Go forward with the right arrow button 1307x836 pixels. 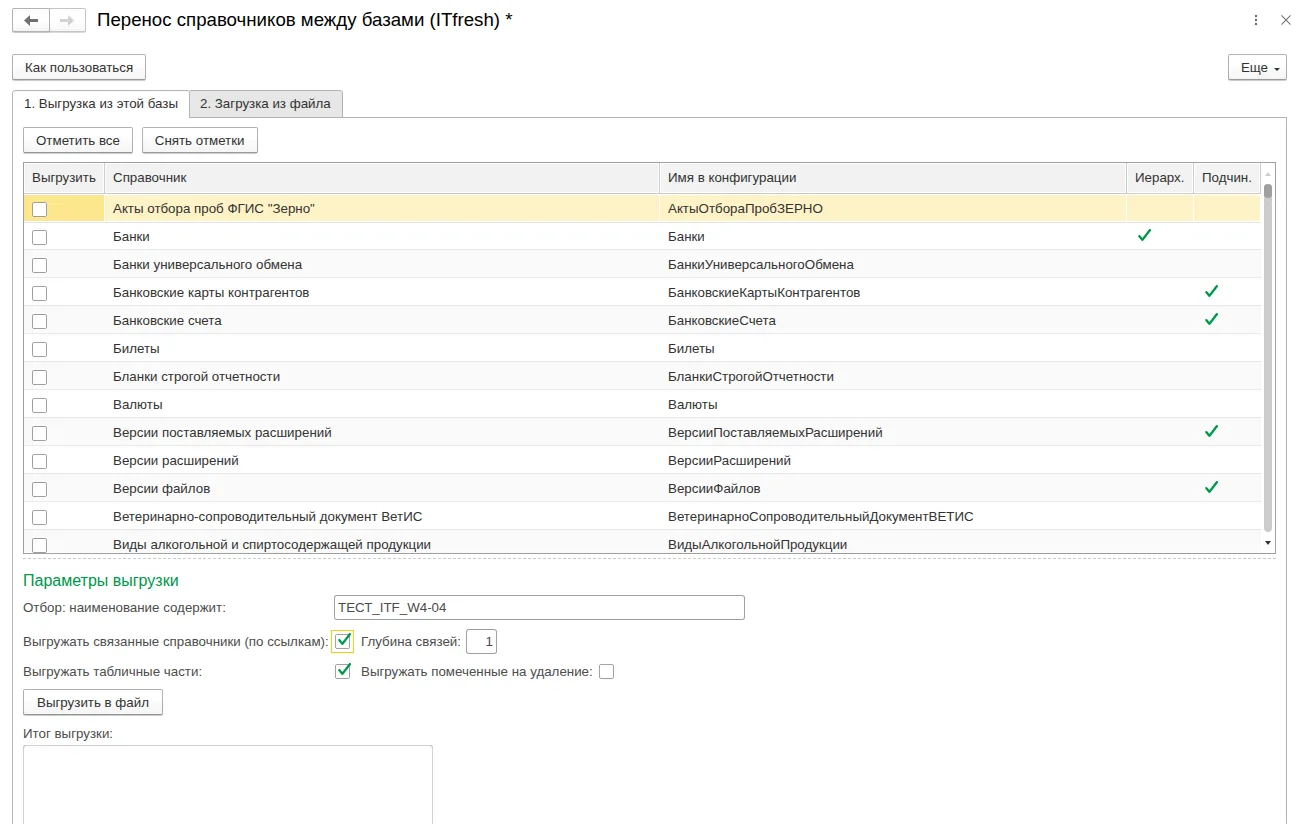[x=67, y=20]
